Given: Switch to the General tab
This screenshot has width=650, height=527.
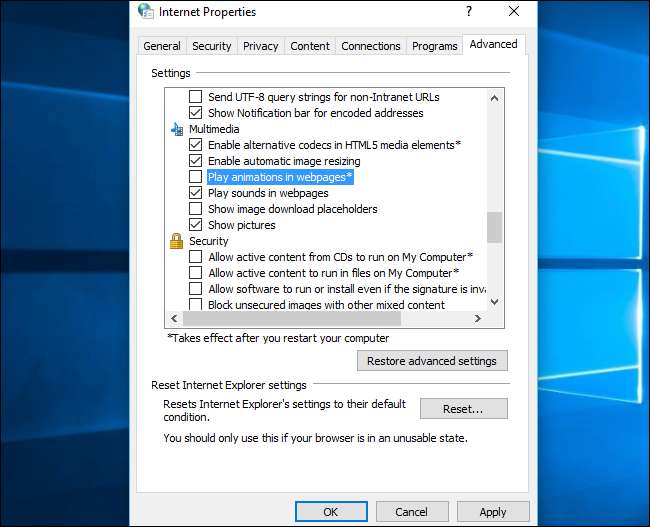Looking at the screenshot, I should click(162, 46).
